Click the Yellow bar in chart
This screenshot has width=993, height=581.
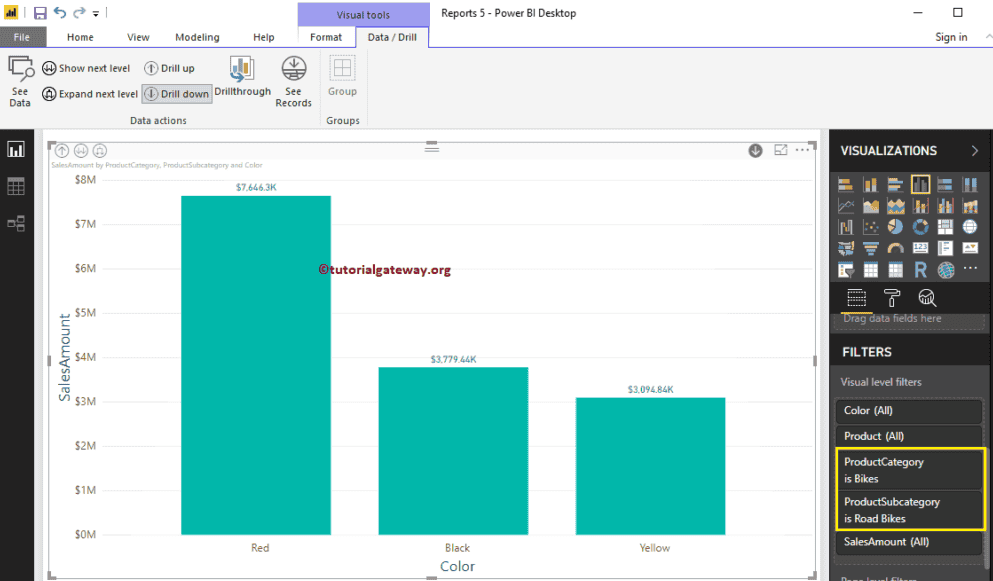650,466
